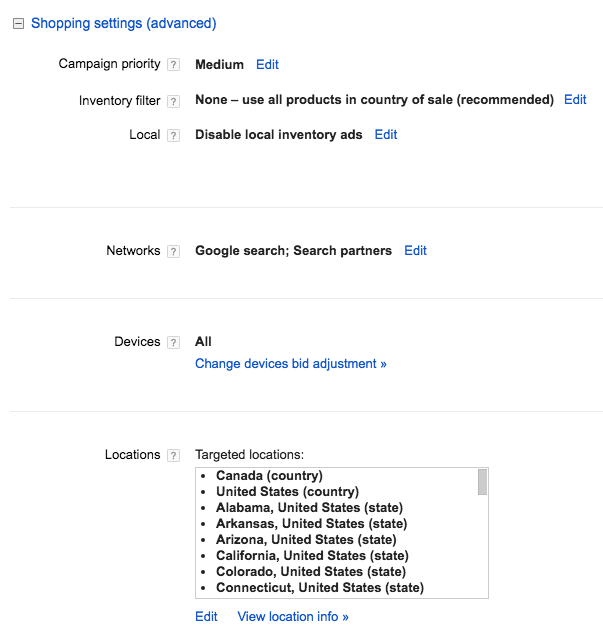Select California, United States (state) entry
The height and width of the screenshot is (631, 603).
click(312, 556)
